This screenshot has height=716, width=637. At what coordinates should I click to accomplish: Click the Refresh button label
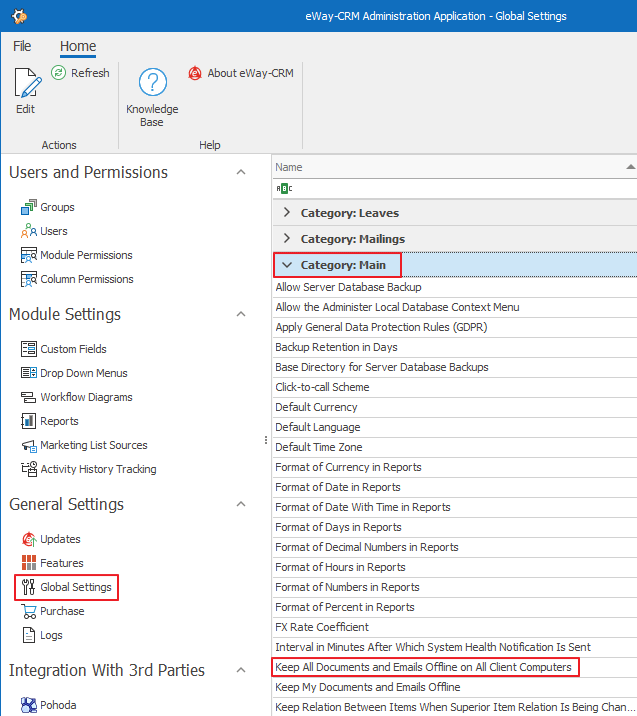click(90, 73)
